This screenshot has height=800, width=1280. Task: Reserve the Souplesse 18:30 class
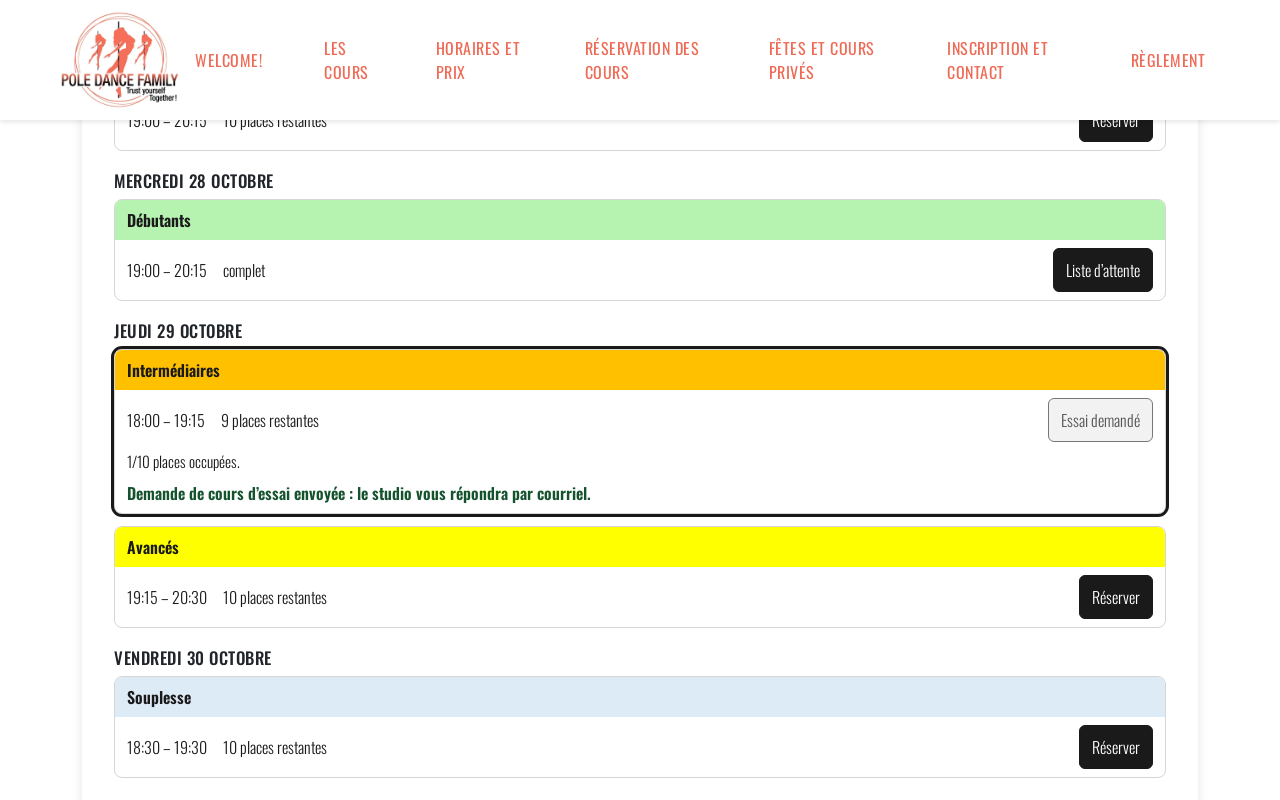coord(1116,747)
